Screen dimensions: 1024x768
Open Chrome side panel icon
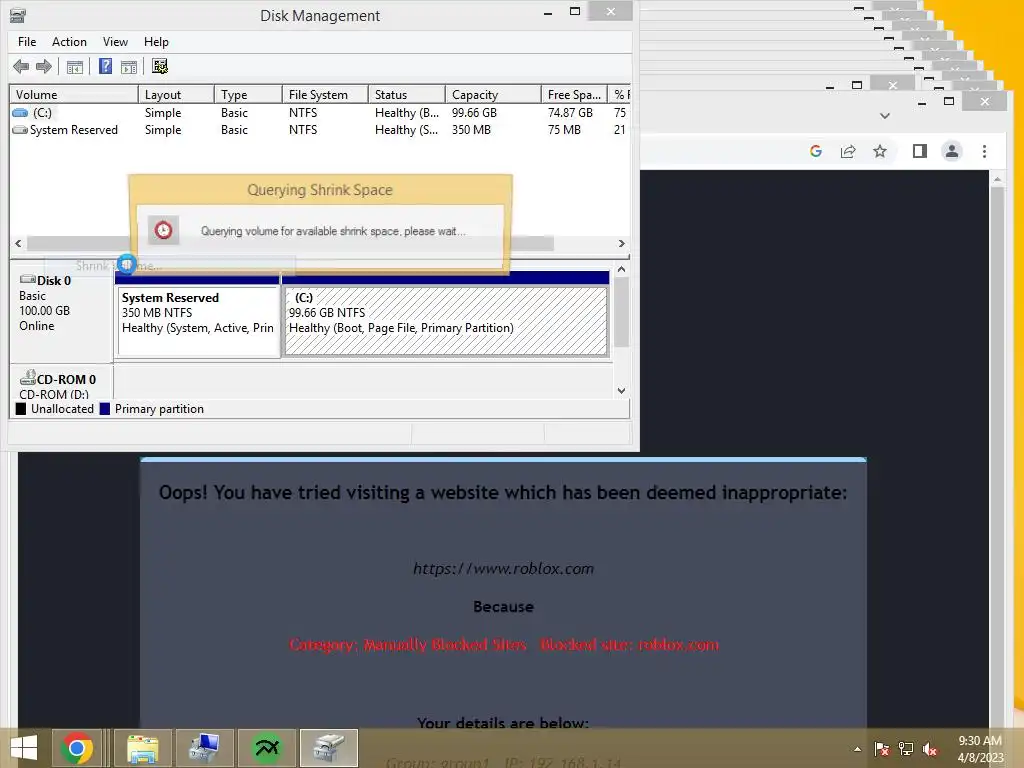[x=920, y=152]
